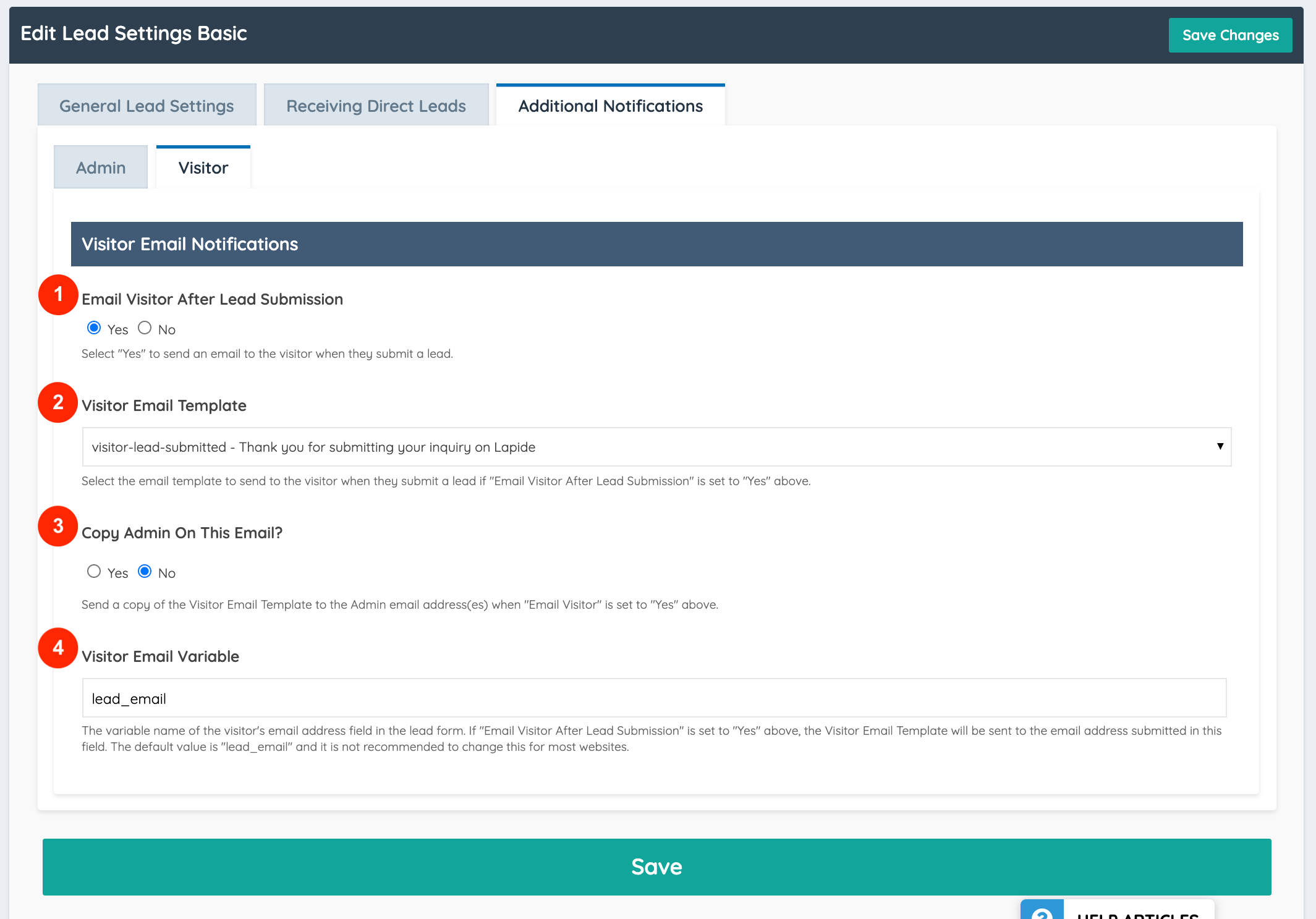Select the Visitor sub-tab
Image resolution: width=1316 pixels, height=919 pixels.
(x=203, y=167)
